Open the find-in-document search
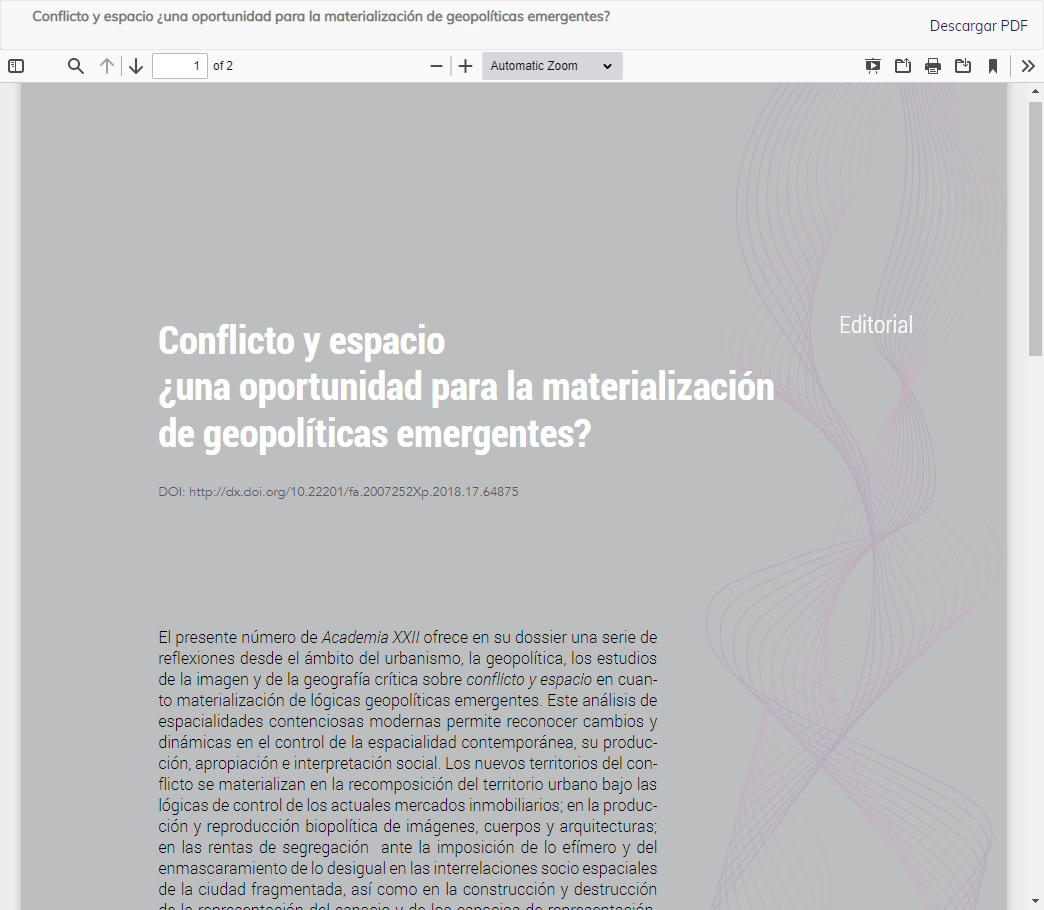Viewport: 1044px width, 910px height. [x=76, y=66]
